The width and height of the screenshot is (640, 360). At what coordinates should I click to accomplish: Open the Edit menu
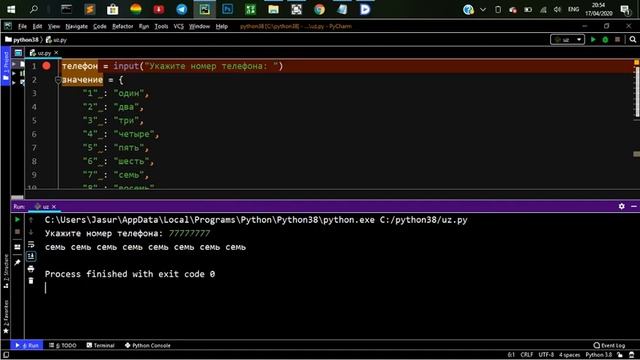[x=38, y=26]
